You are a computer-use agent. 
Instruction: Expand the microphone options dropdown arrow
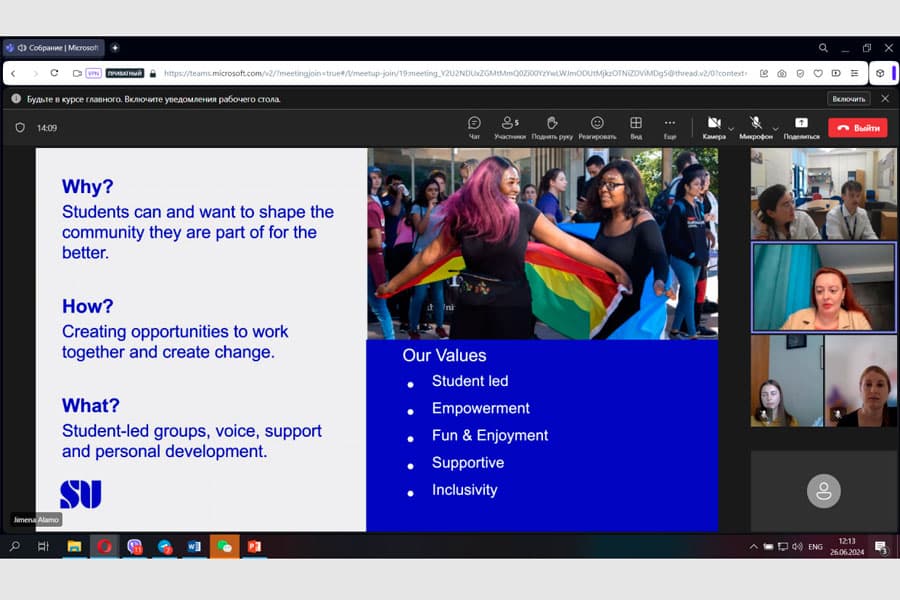click(x=775, y=128)
